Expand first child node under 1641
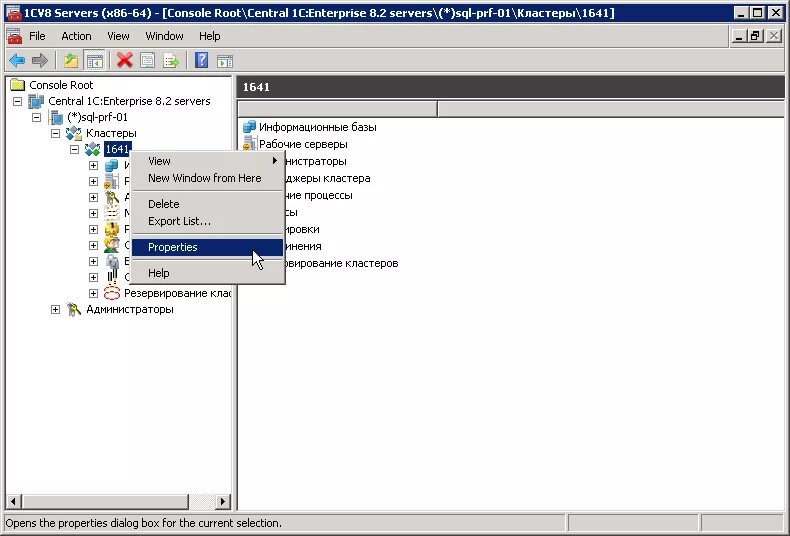 (93, 165)
